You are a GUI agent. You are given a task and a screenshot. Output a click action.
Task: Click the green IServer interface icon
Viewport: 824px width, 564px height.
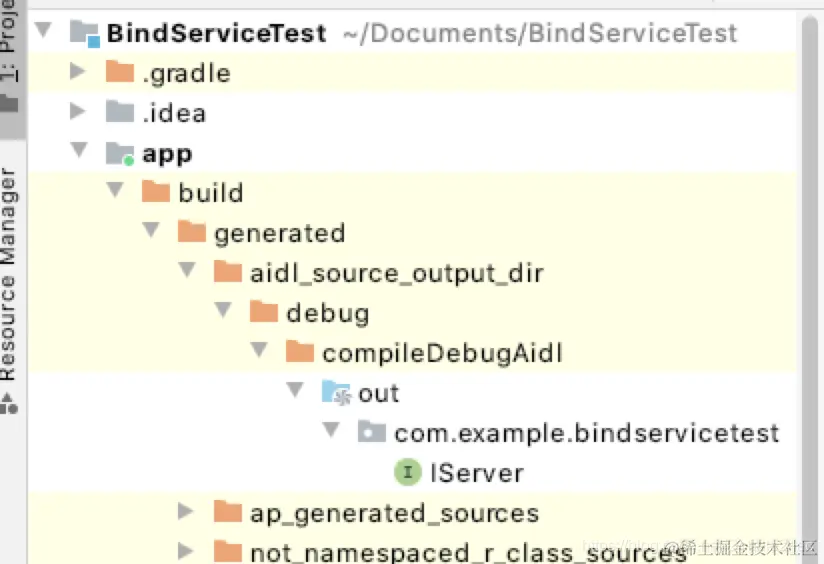point(408,471)
